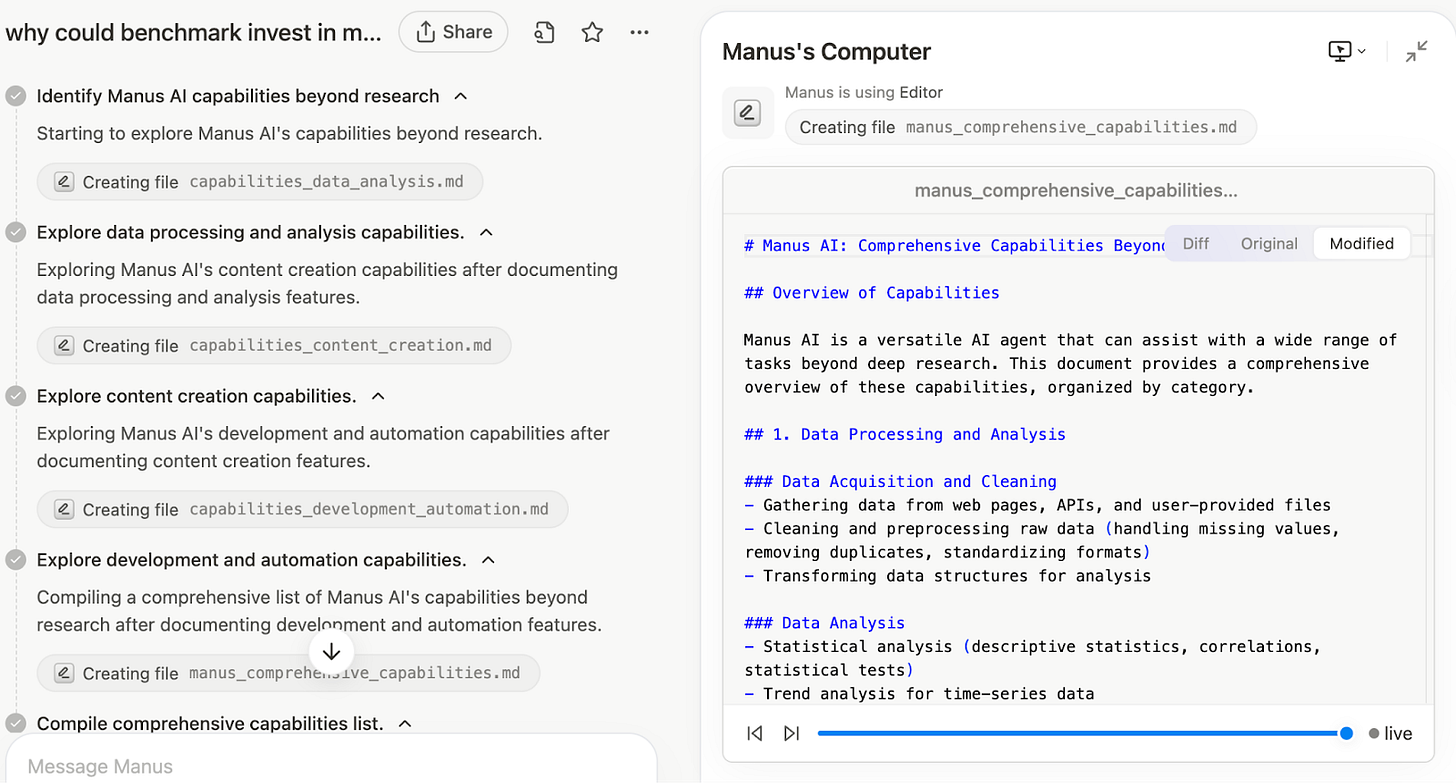
Task: Open 'Creating file capabilities_data_analysis.md' chip
Action: pos(260,182)
